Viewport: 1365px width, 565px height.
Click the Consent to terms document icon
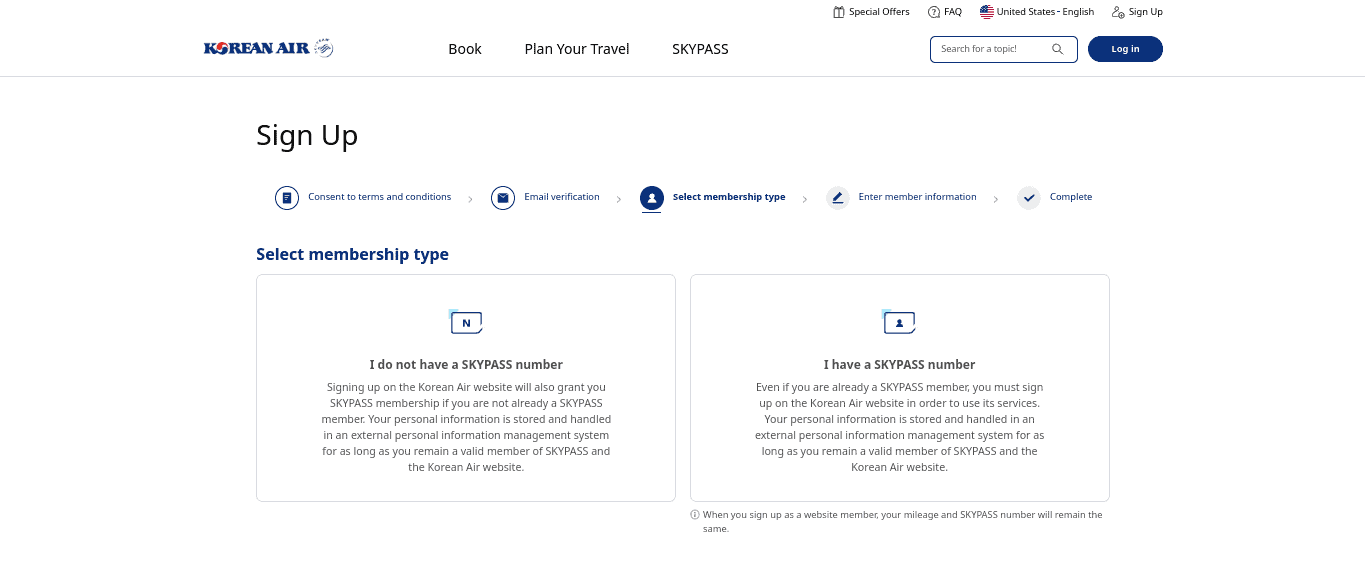tap(287, 198)
